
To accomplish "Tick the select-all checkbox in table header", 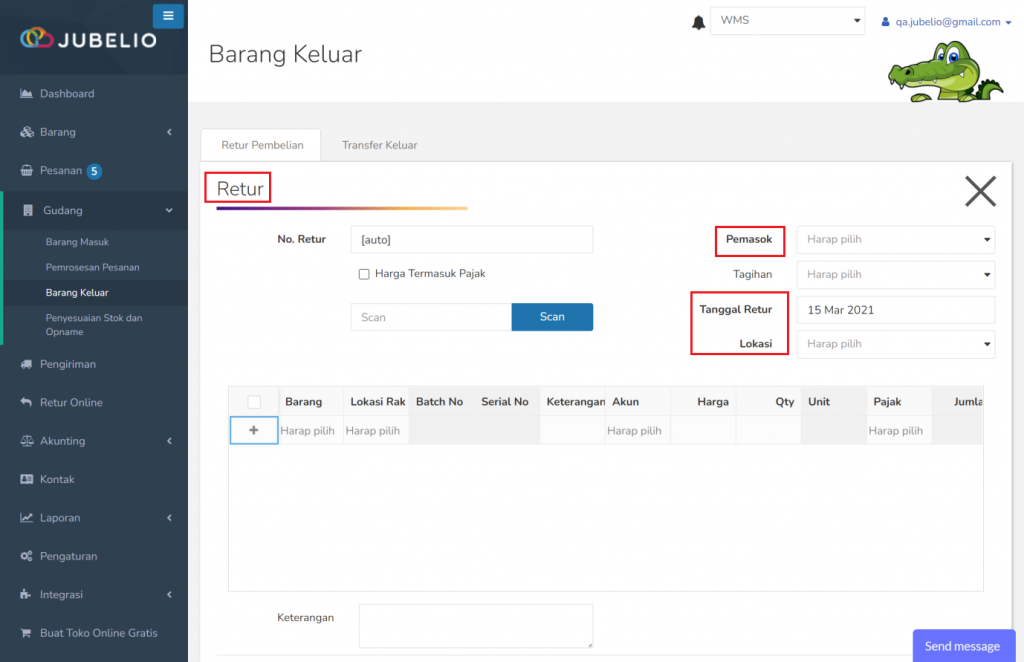I will click(254, 402).
